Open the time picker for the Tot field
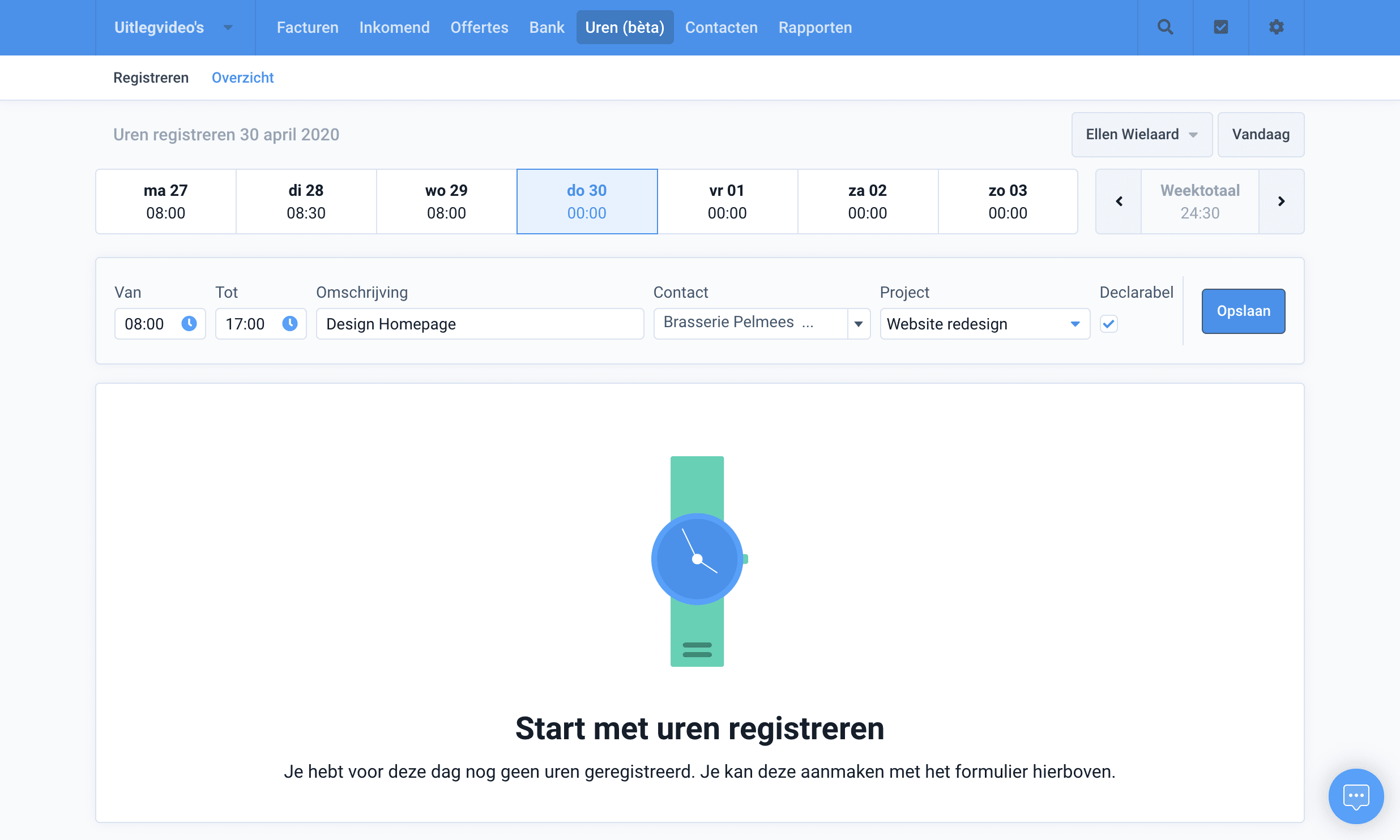Image resolution: width=1400 pixels, height=840 pixels. (x=289, y=324)
